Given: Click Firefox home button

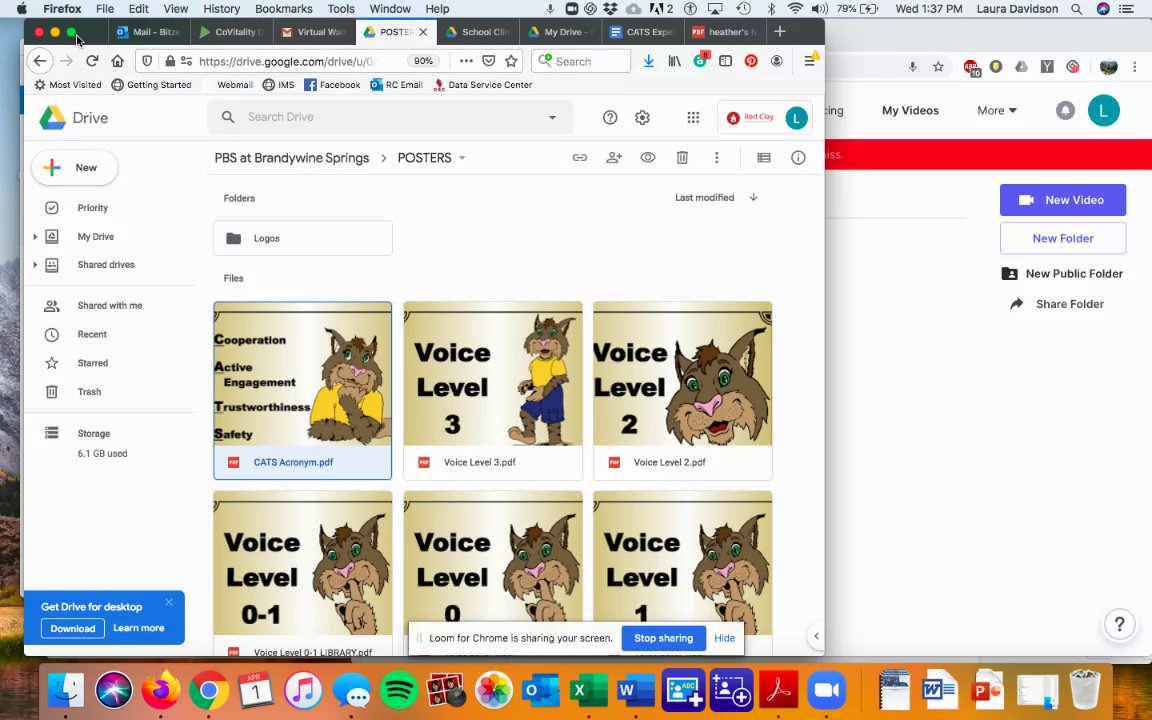Looking at the screenshot, I should point(118,61).
